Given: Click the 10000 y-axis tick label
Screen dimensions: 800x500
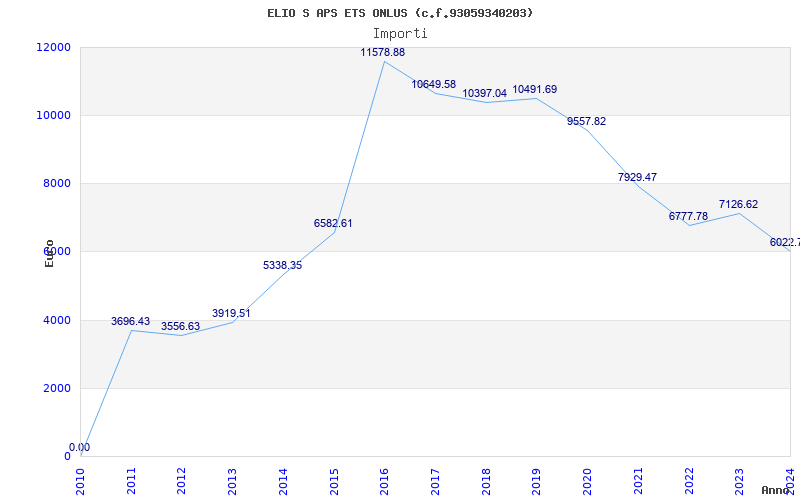Looking at the screenshot, I should (54, 115).
